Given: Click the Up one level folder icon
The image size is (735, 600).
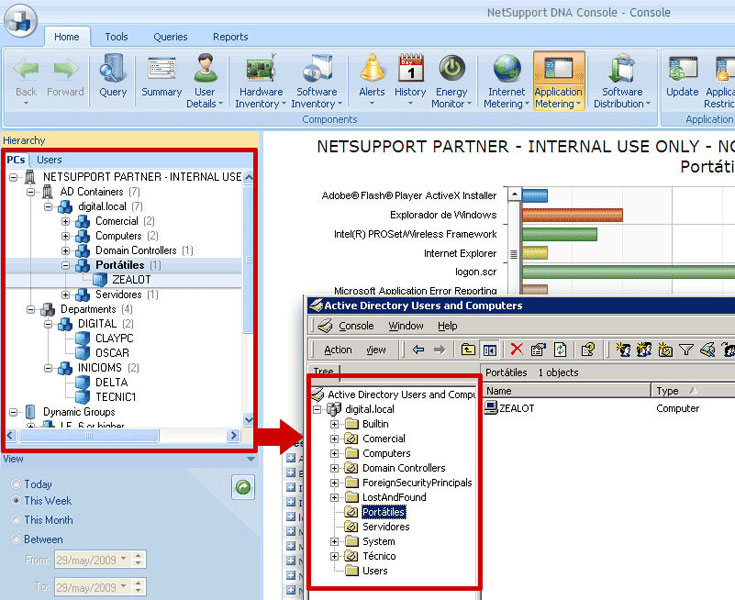Looking at the screenshot, I should click(467, 349).
